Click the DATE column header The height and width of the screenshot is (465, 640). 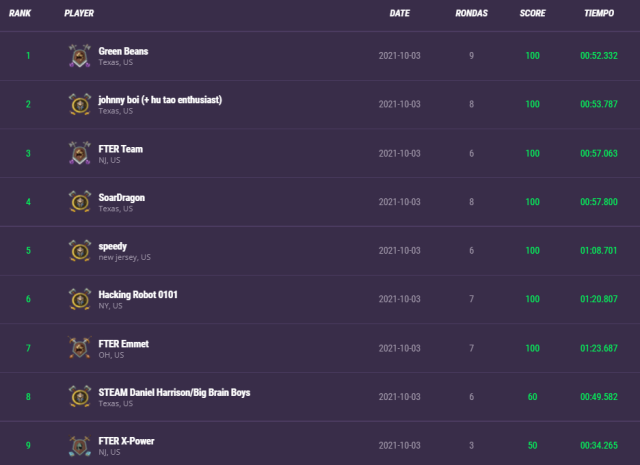pyautogui.click(x=399, y=14)
